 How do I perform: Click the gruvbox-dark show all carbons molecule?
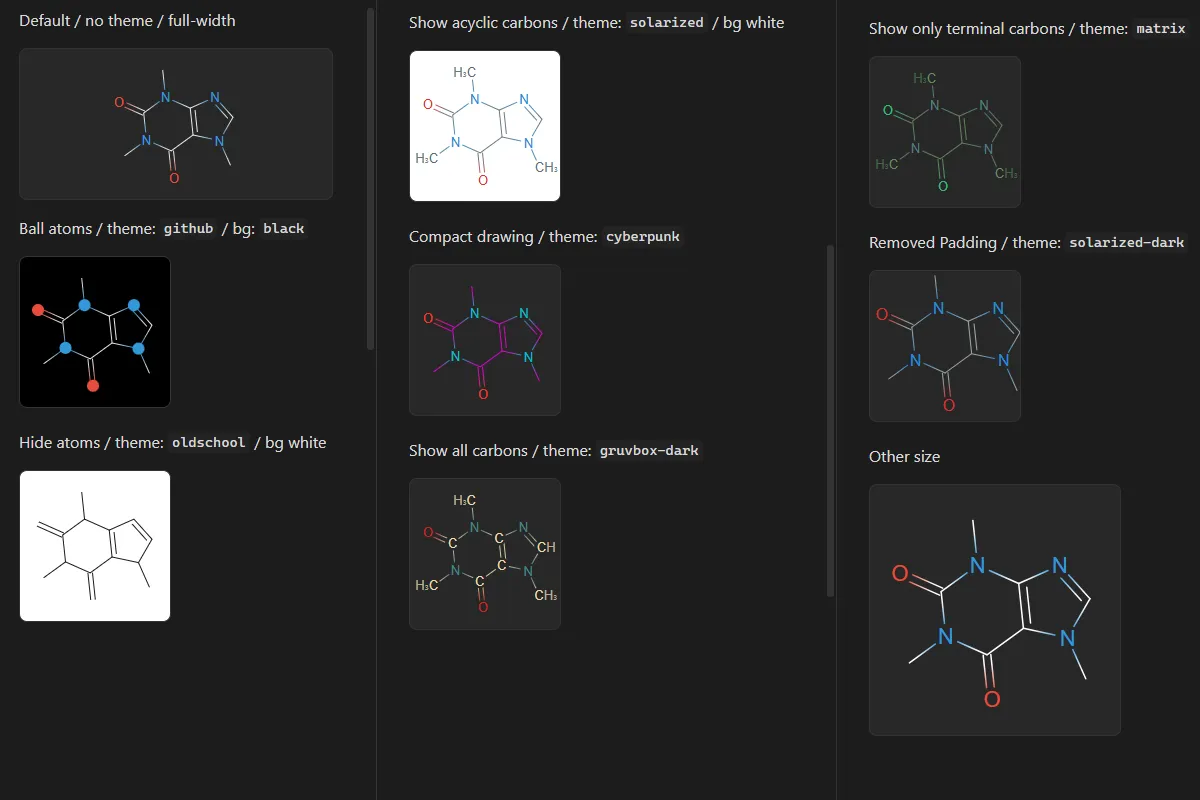(485, 554)
